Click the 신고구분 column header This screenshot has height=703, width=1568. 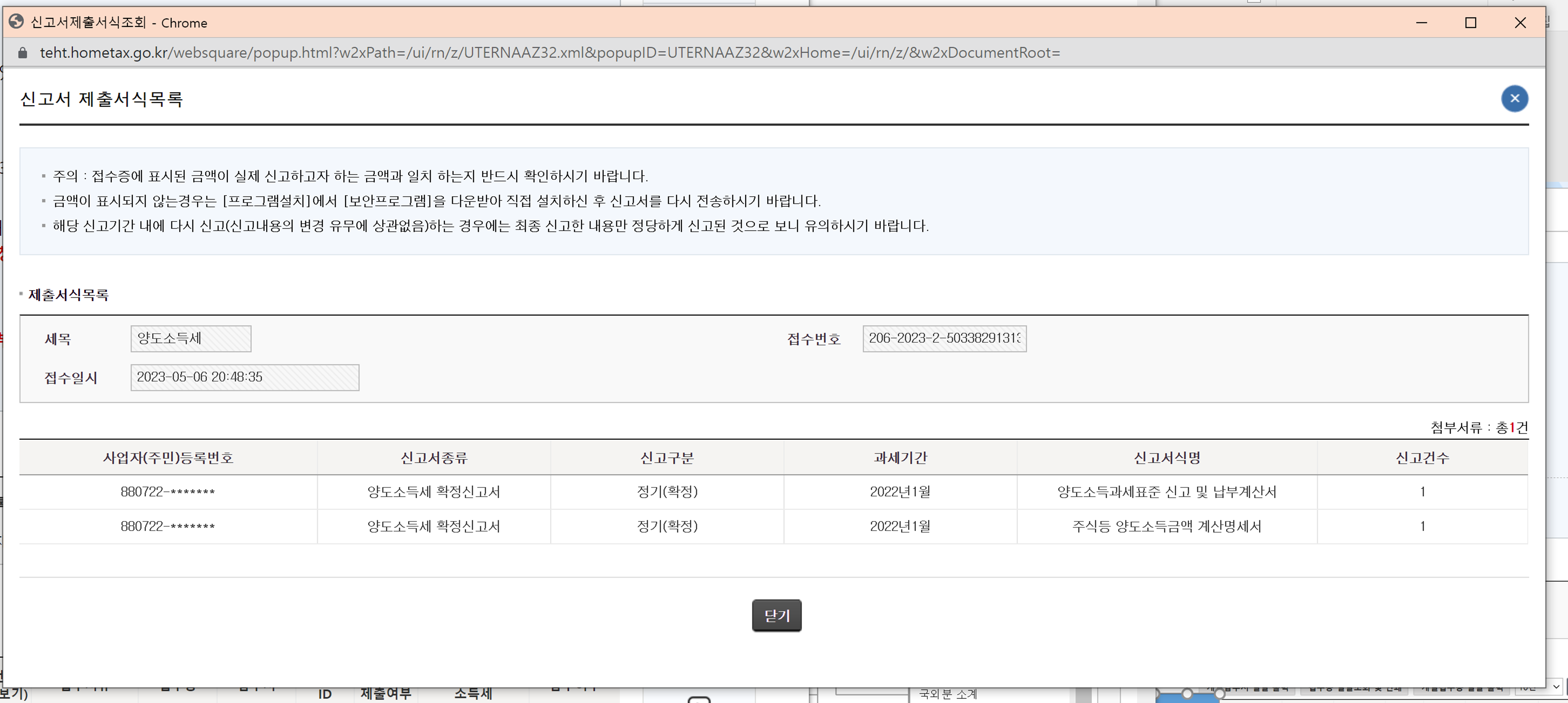(x=667, y=458)
